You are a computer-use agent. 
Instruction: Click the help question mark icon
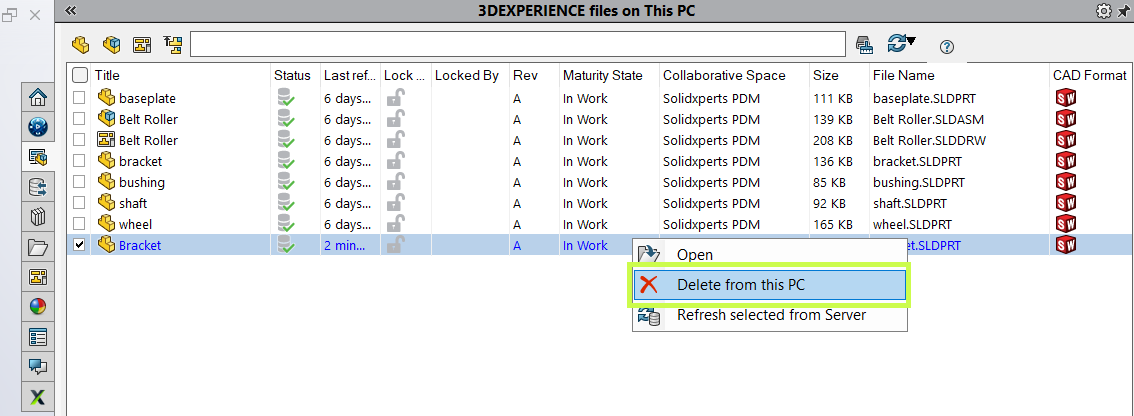pyautogui.click(x=947, y=47)
